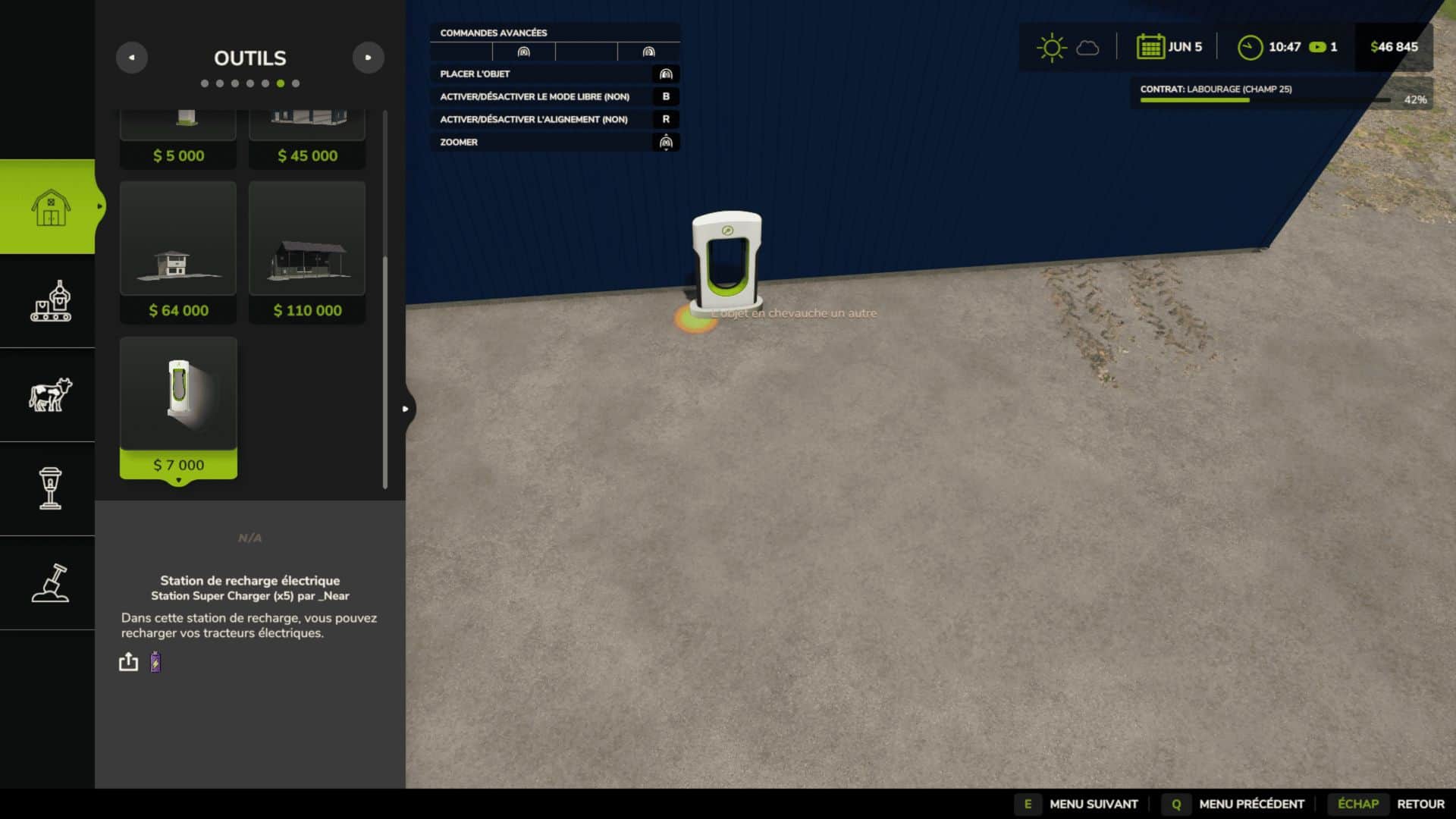The image size is (1456, 819).
Task: Click Menu Suivant button
Action: coord(1093,804)
